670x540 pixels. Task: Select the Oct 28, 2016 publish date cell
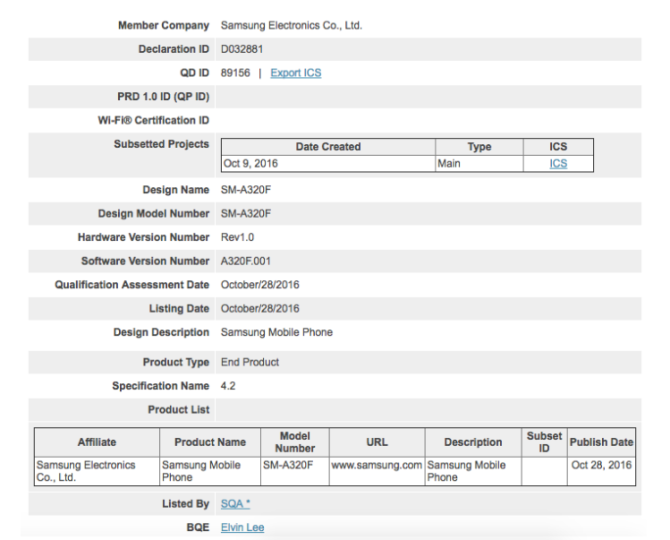pyautogui.click(x=601, y=465)
